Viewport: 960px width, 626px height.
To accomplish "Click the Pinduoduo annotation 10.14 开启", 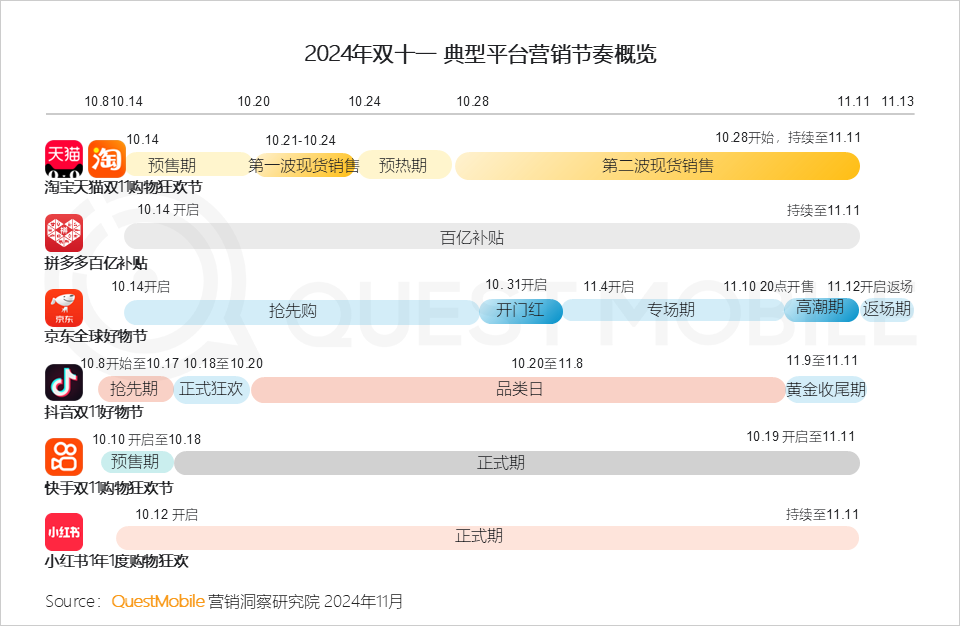I will [168, 209].
